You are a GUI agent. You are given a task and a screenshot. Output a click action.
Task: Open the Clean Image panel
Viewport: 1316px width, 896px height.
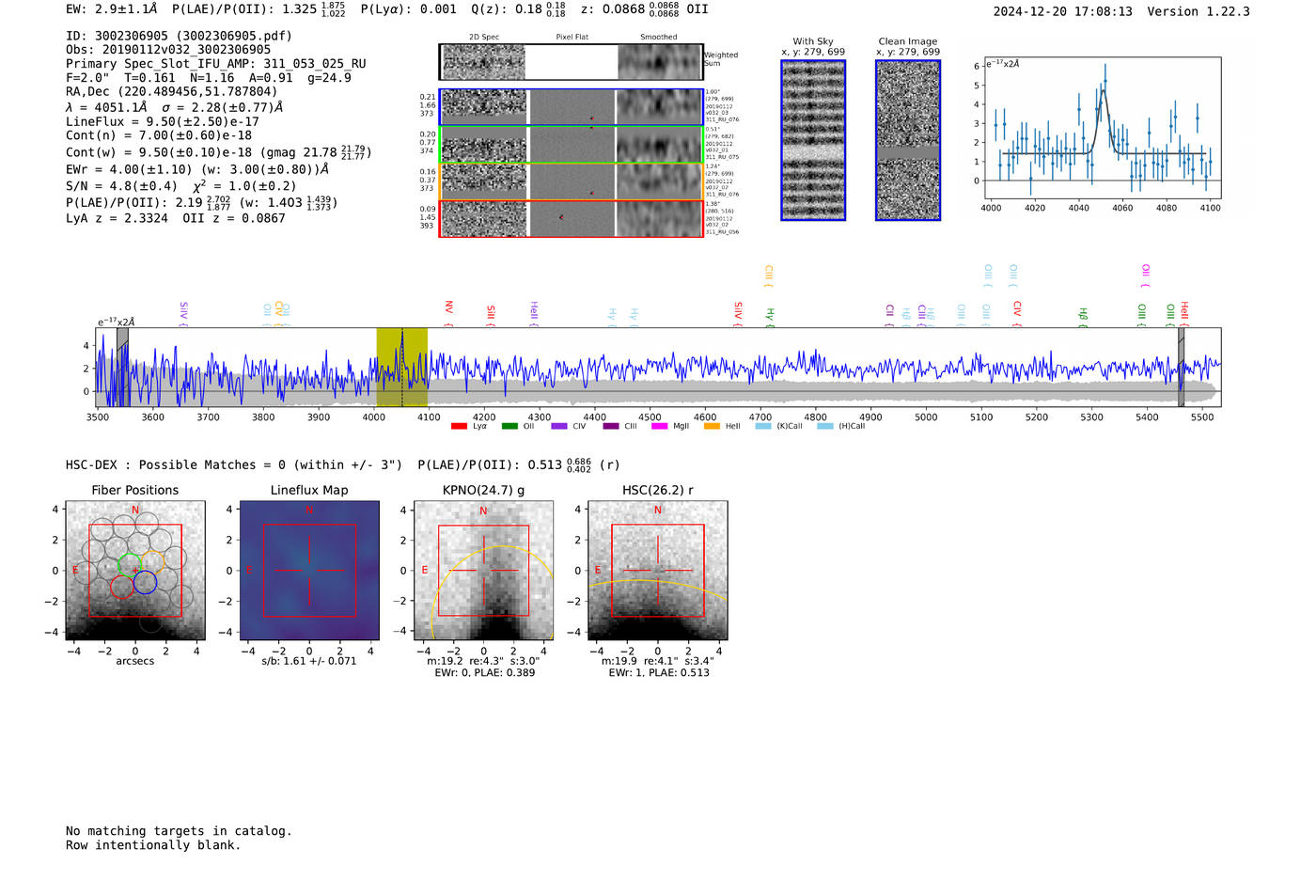tap(908, 140)
